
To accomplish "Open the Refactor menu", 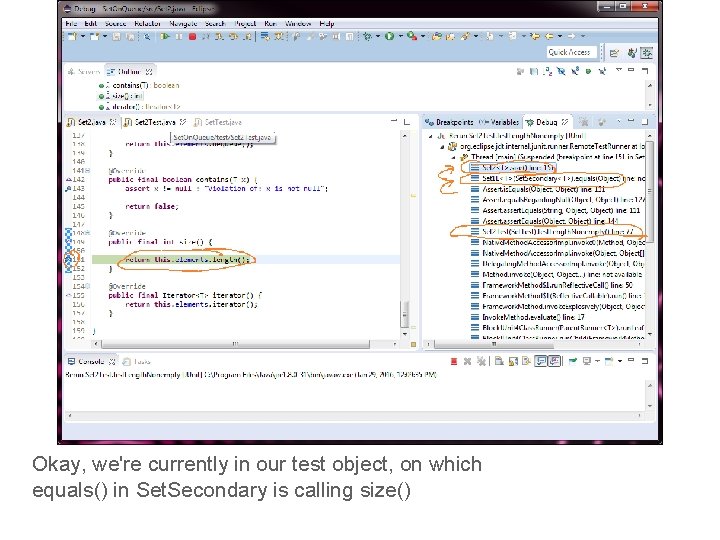I will click(147, 23).
